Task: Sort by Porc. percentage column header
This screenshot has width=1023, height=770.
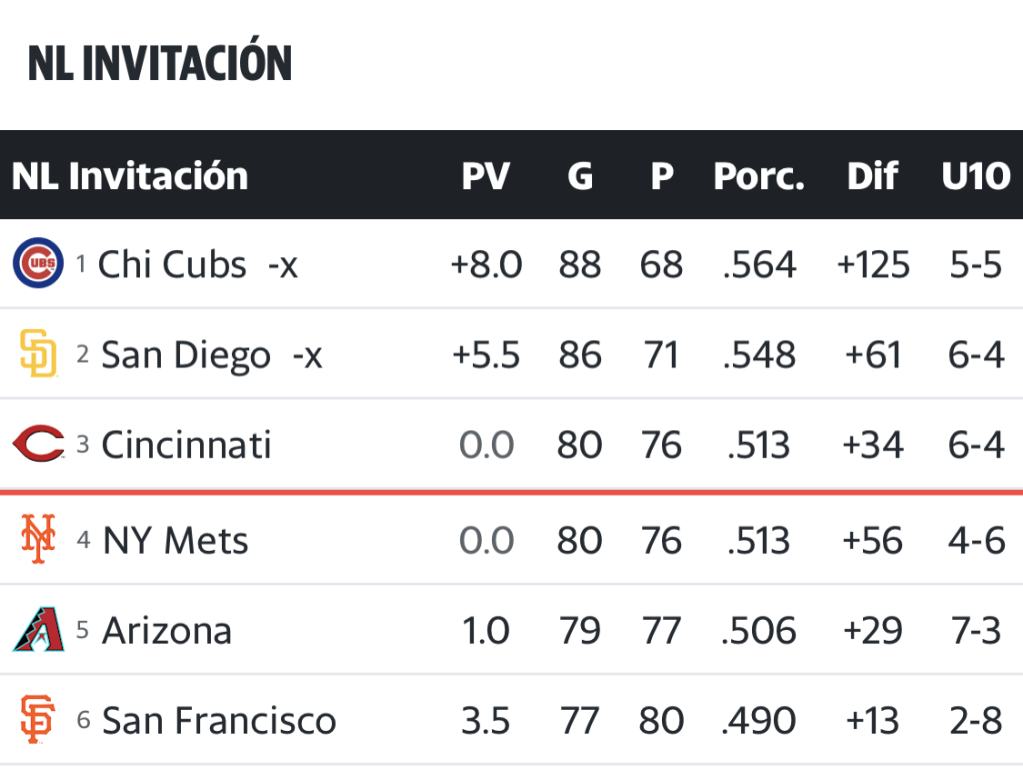Action: (x=759, y=176)
